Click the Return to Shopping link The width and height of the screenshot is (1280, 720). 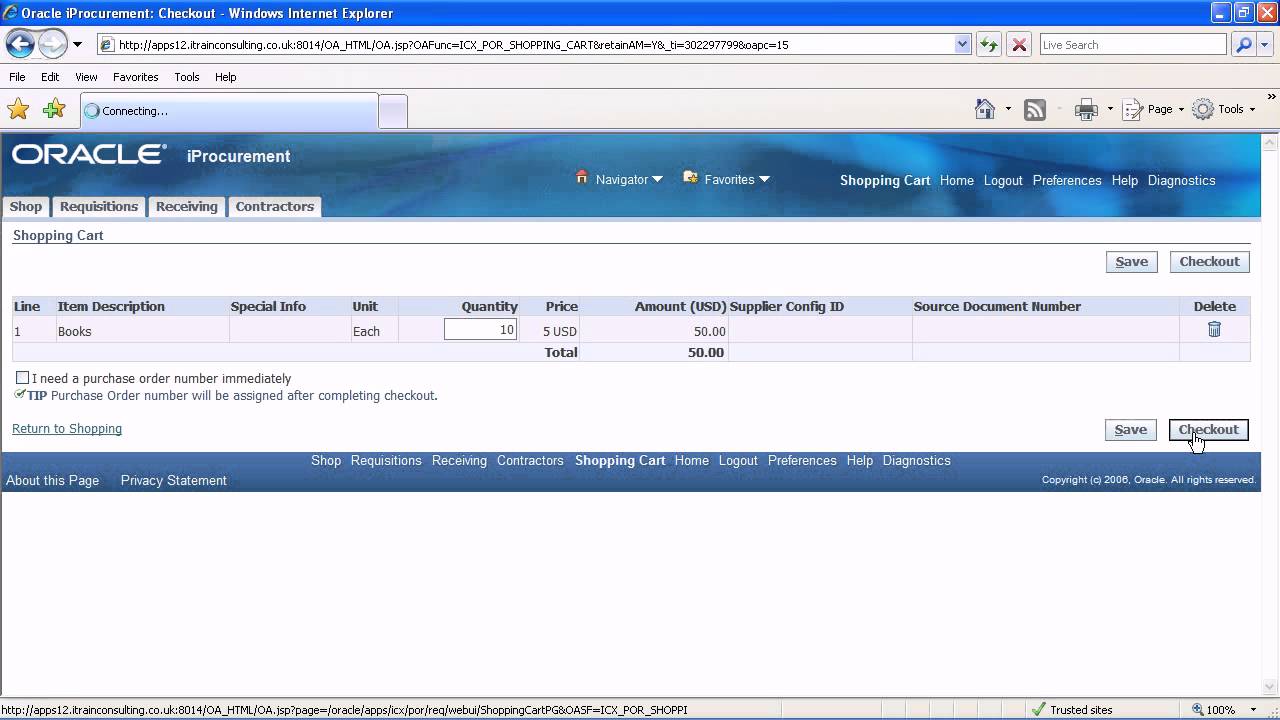67,428
